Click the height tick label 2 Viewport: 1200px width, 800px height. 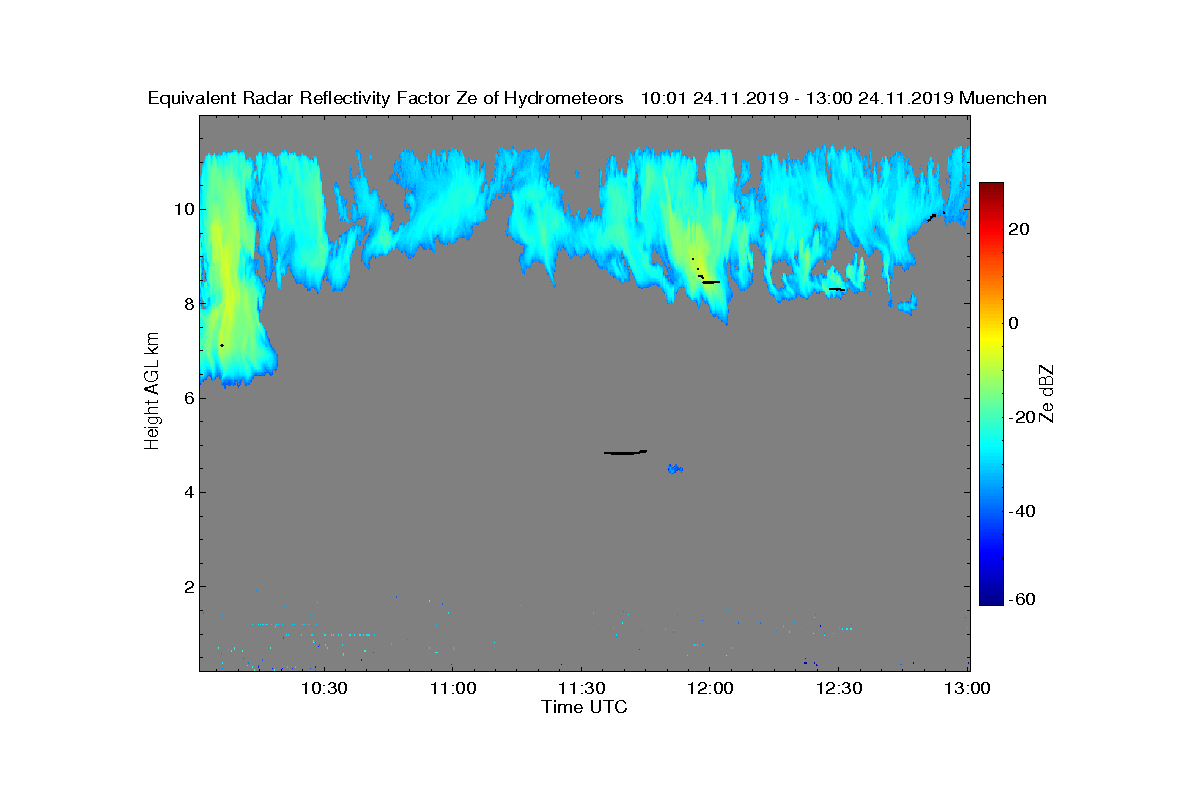click(188, 586)
